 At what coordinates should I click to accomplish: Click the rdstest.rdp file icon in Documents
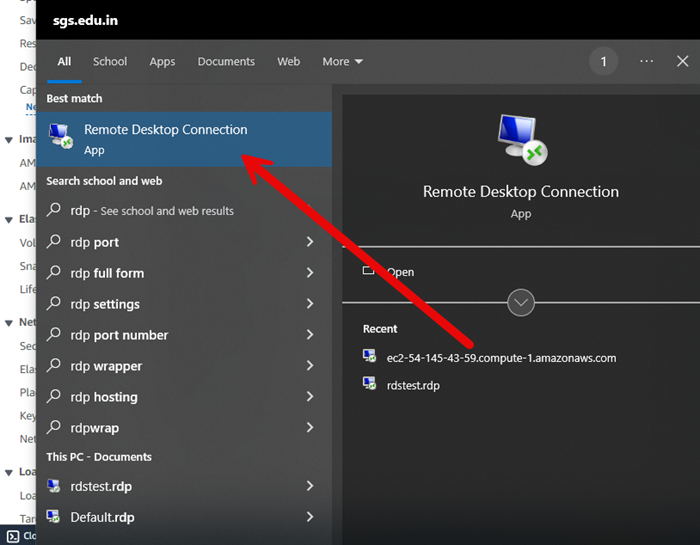point(54,486)
